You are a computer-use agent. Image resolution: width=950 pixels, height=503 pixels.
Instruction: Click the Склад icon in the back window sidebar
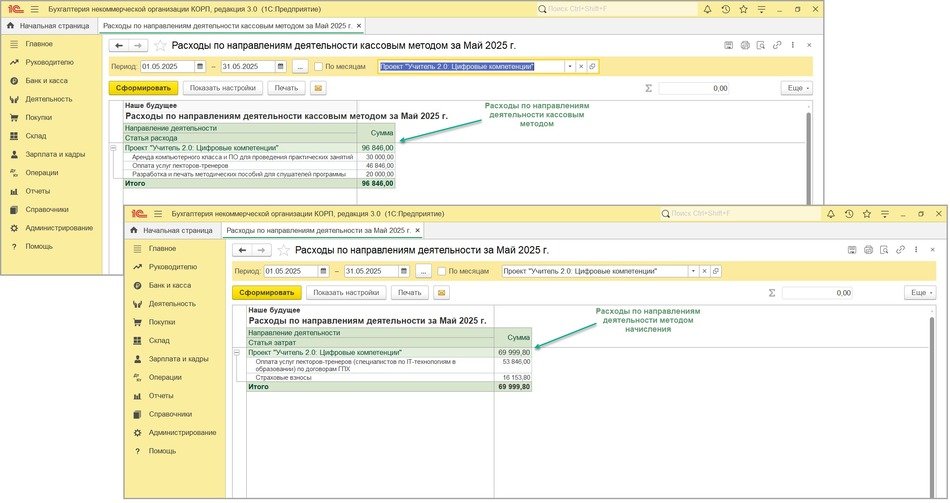14,136
